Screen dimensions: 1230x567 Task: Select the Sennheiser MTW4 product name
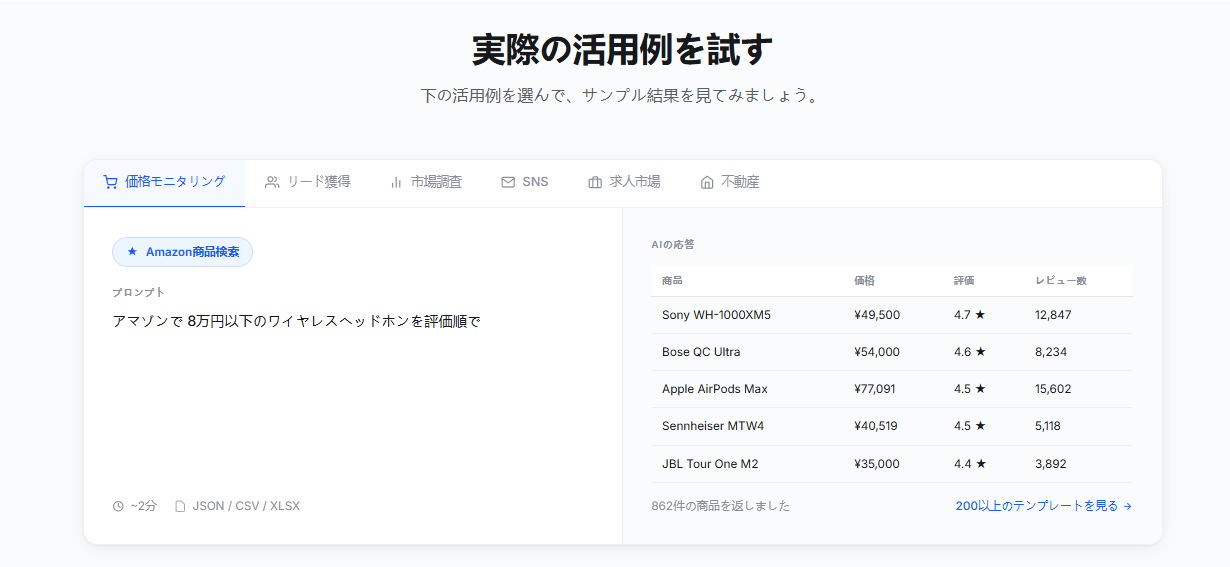click(x=713, y=426)
